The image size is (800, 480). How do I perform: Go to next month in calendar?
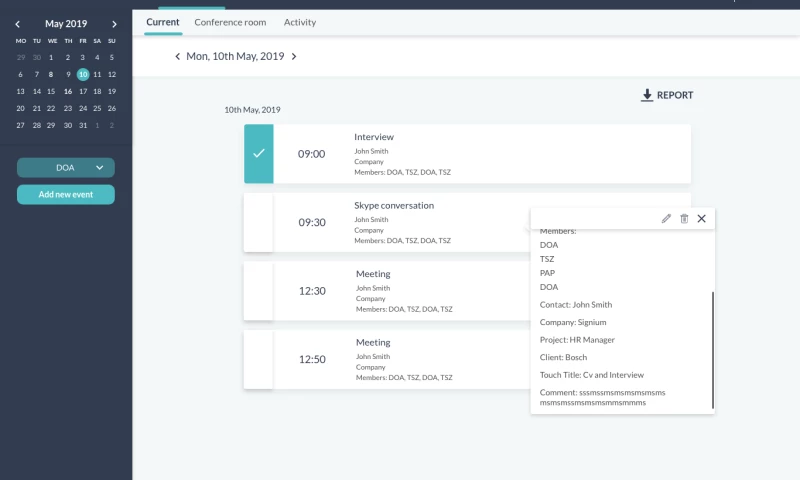(115, 24)
